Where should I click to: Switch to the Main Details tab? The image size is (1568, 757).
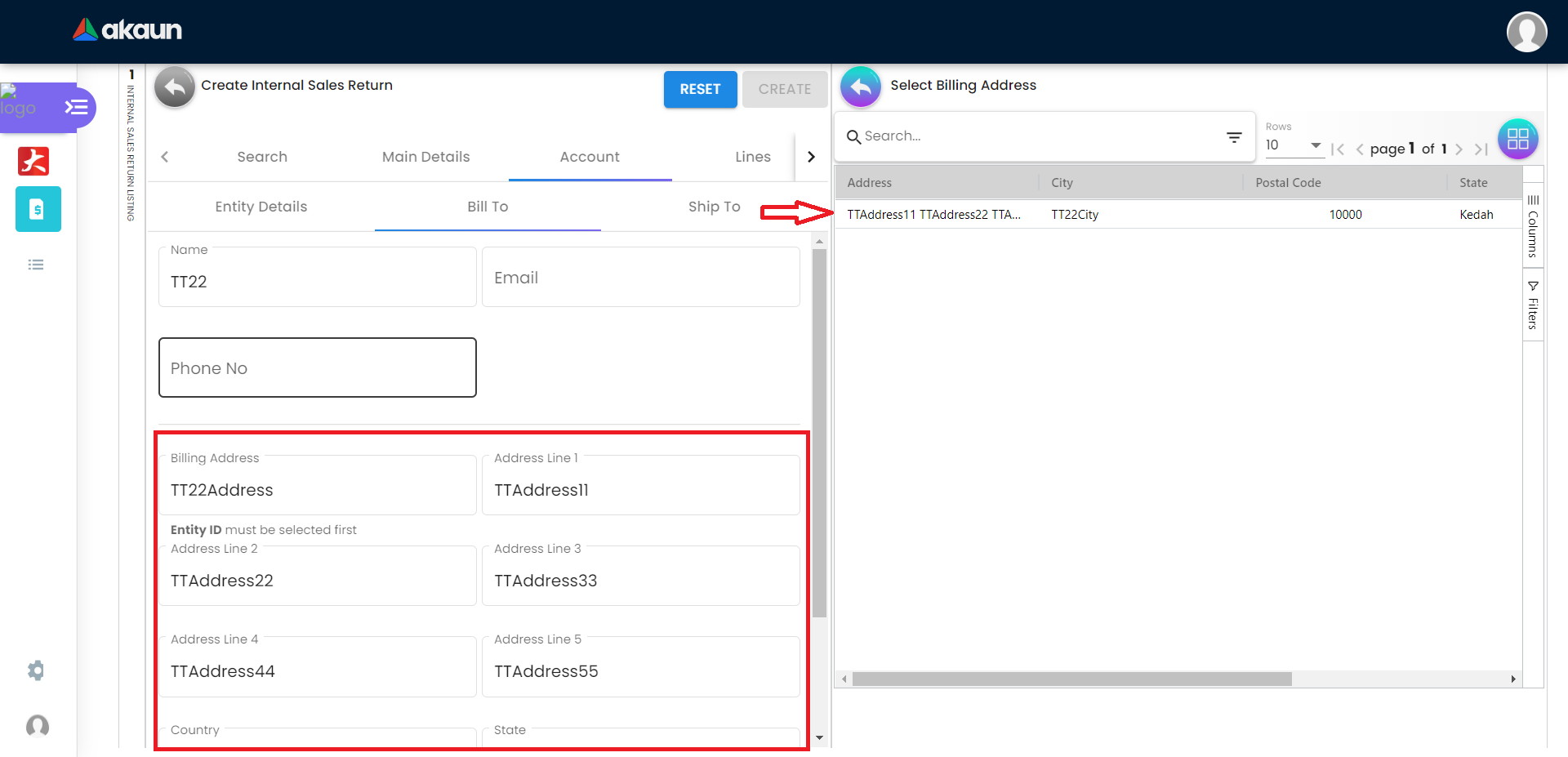tap(425, 157)
